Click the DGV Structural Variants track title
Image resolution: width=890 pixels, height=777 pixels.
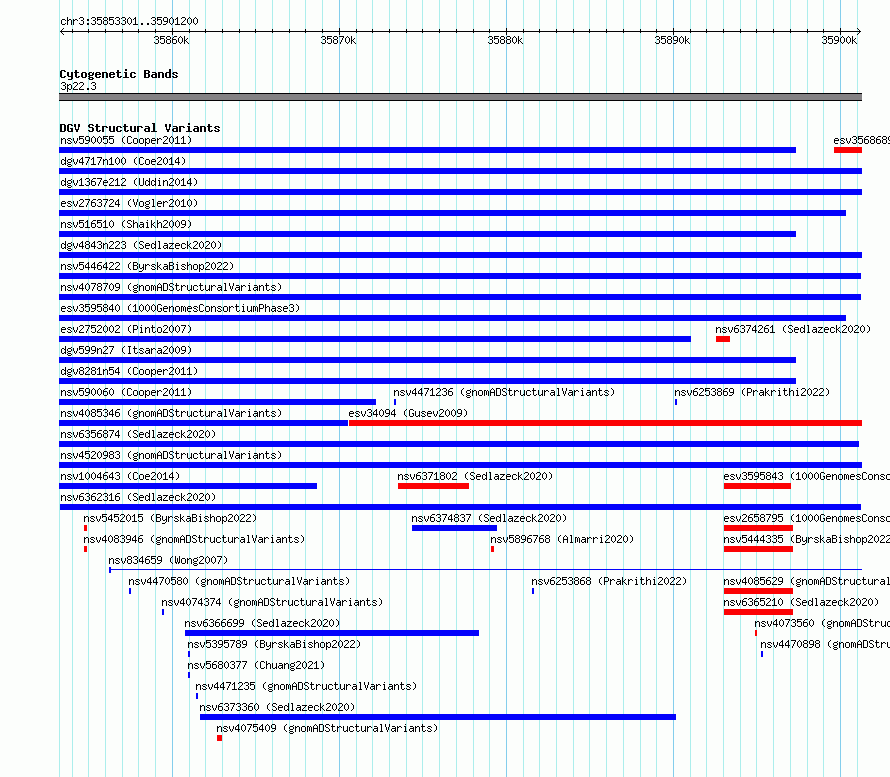pyautogui.click(x=140, y=128)
